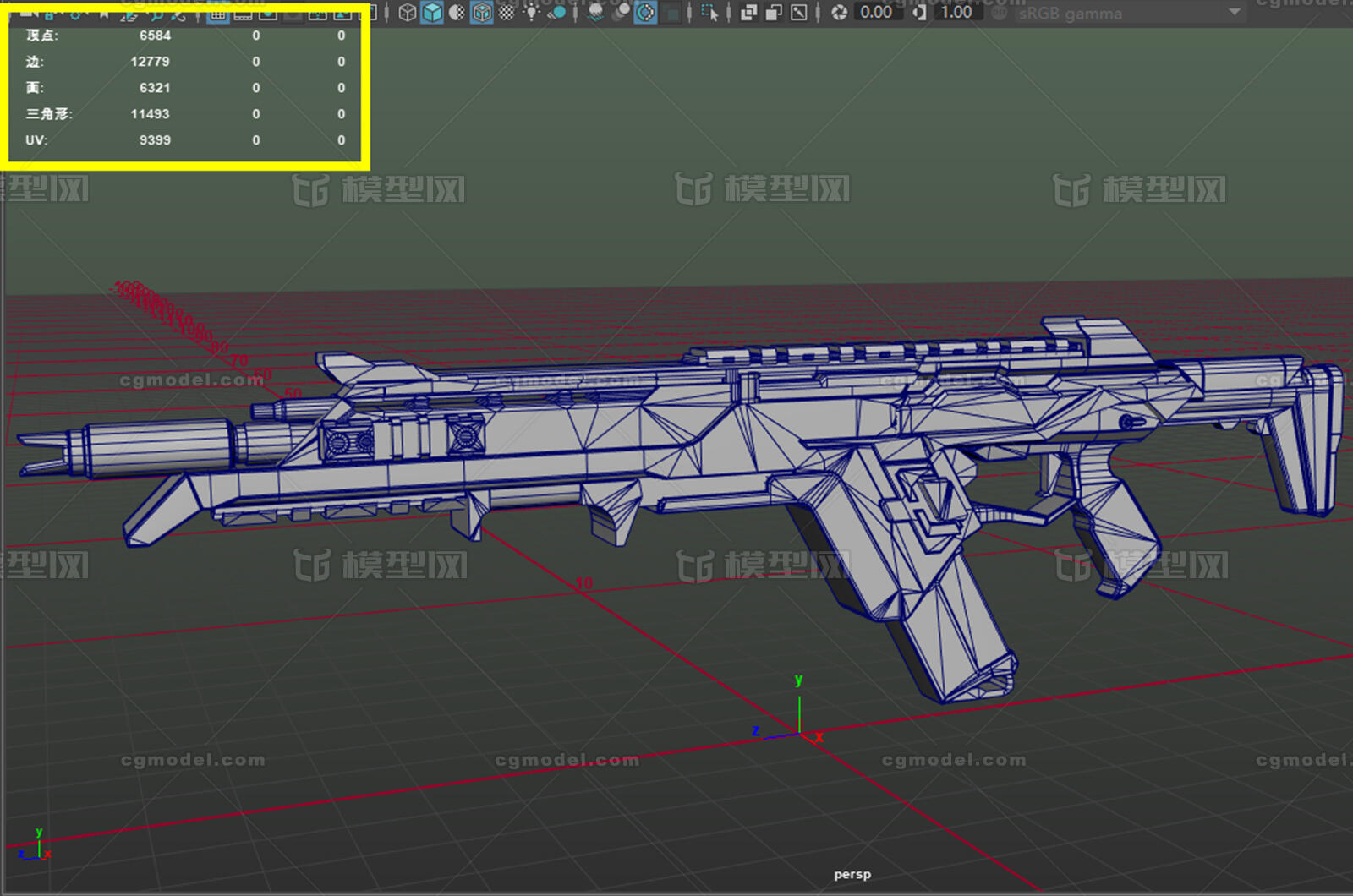
Task: Select the Wireframe display mode icon
Action: [408, 13]
